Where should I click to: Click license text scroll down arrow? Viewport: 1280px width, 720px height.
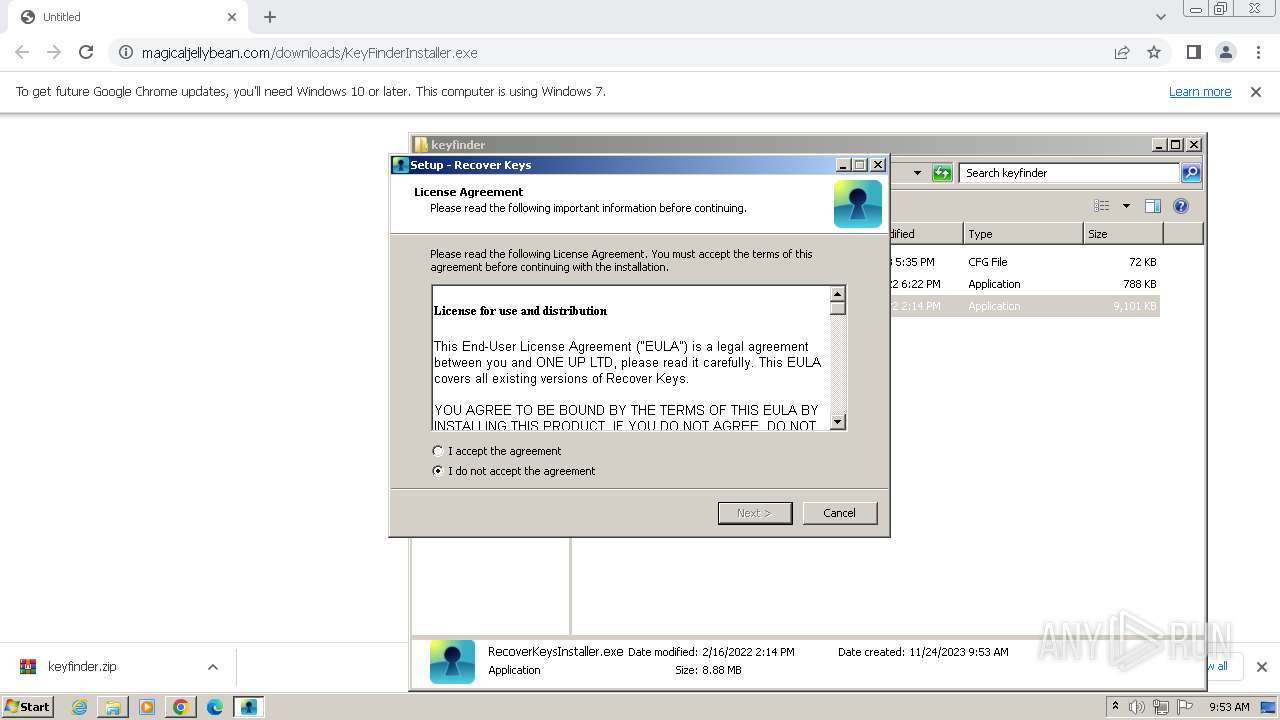pyautogui.click(x=838, y=422)
